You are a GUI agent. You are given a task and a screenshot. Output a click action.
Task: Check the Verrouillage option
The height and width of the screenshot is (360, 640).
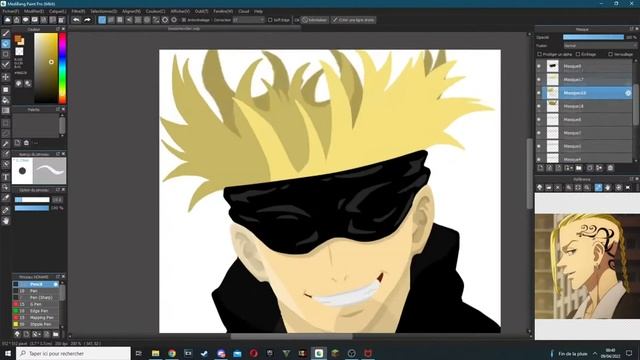[x=610, y=54]
